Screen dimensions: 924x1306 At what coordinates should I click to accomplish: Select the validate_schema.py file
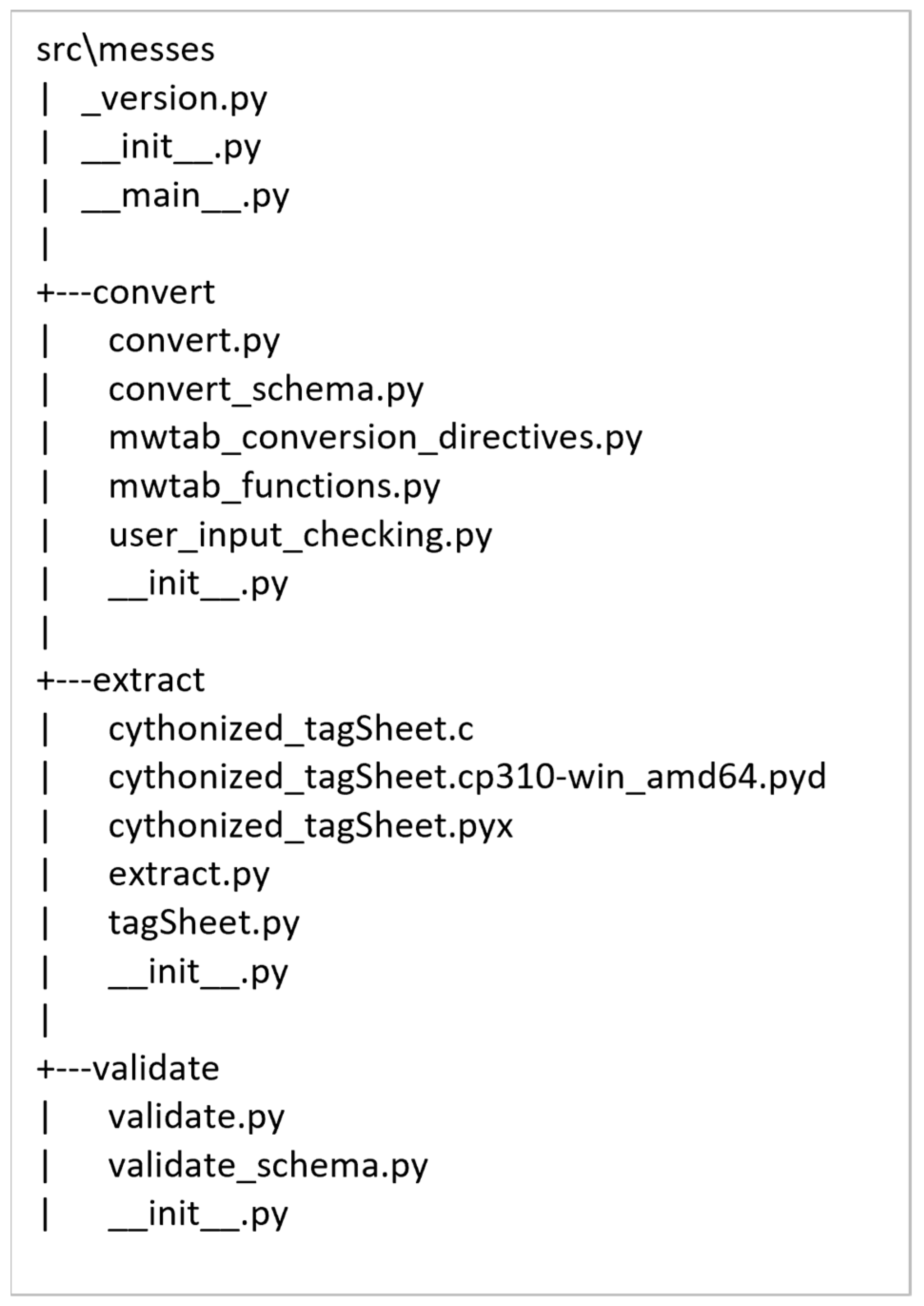tap(268, 1167)
